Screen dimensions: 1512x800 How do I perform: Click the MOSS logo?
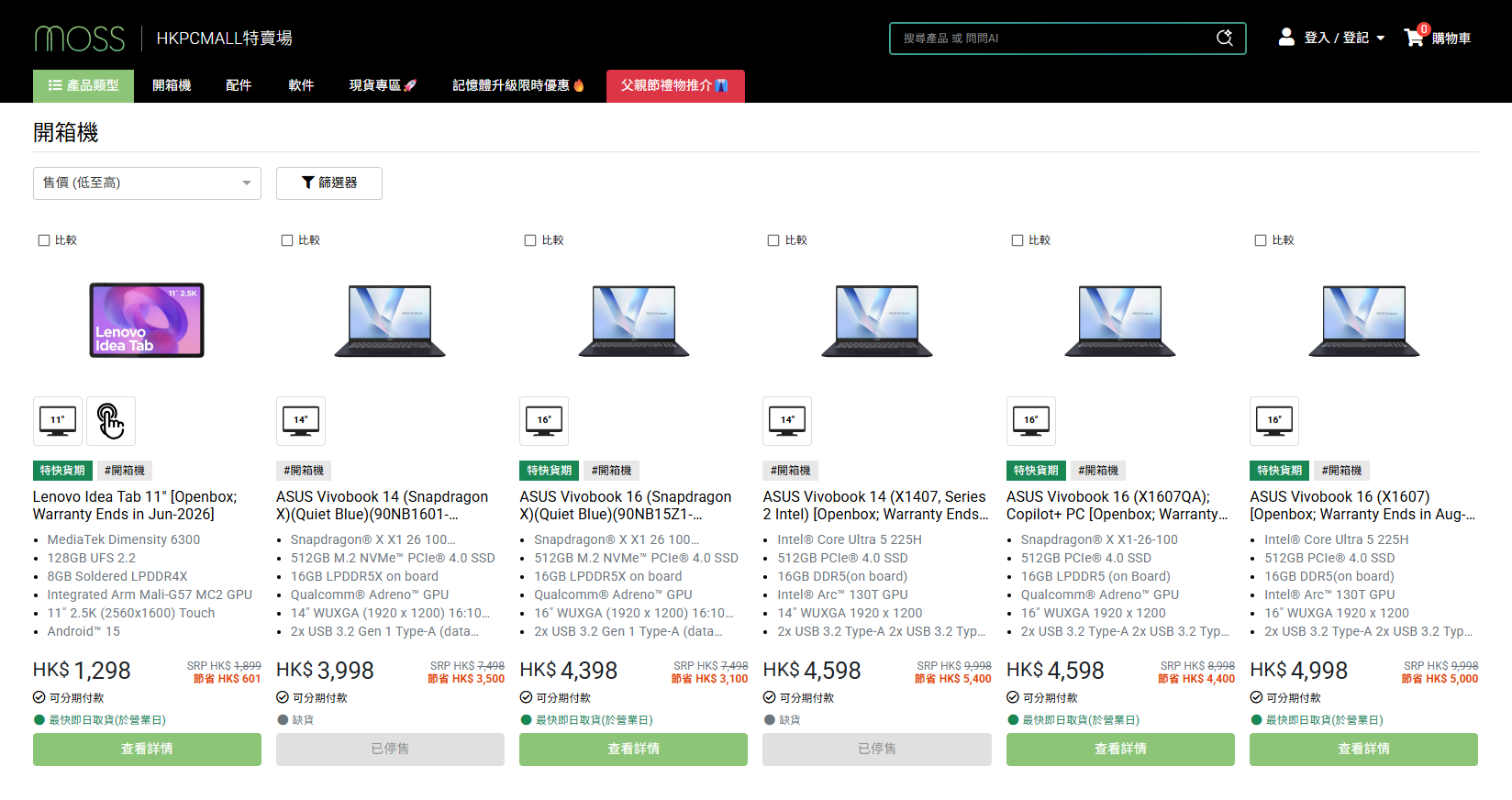80,39
